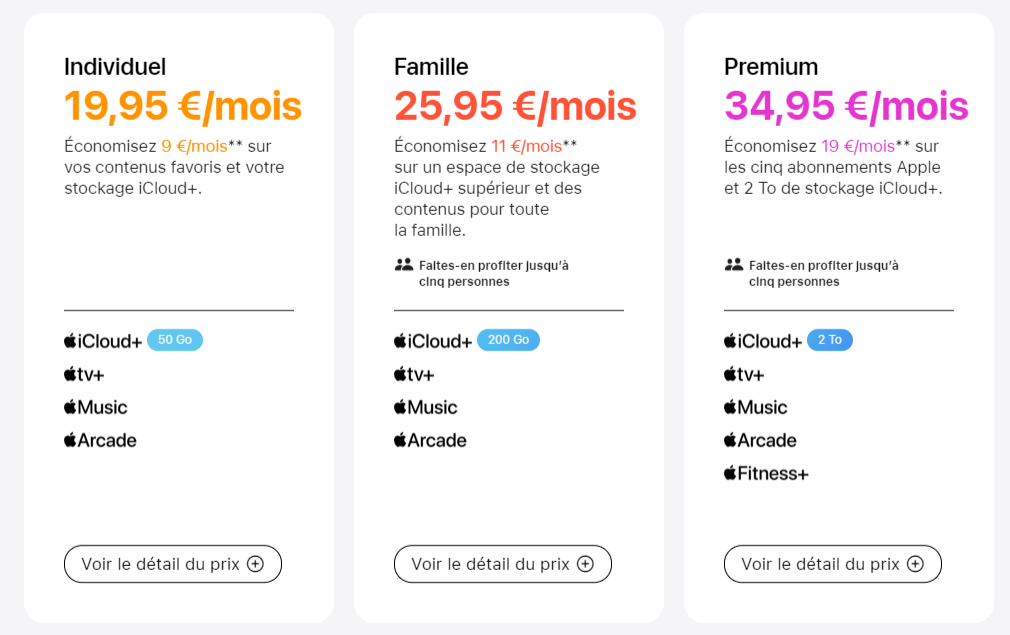Expand price details for Individuel plan

tap(173, 564)
